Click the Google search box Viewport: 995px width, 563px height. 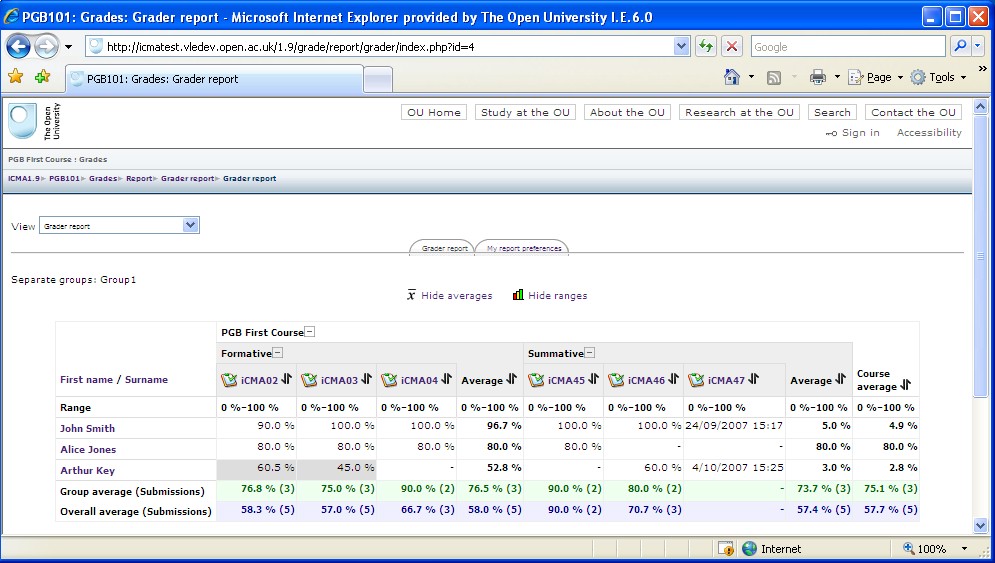pyautogui.click(x=848, y=46)
